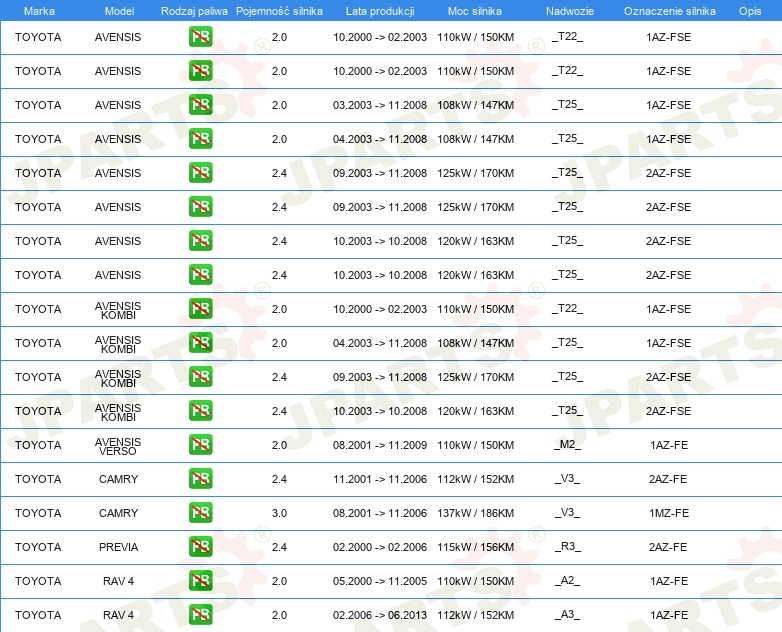Screen dimensions: 782x632
Task: Click the fuel icon for RAV 4 _A2_
Action: tap(200, 580)
